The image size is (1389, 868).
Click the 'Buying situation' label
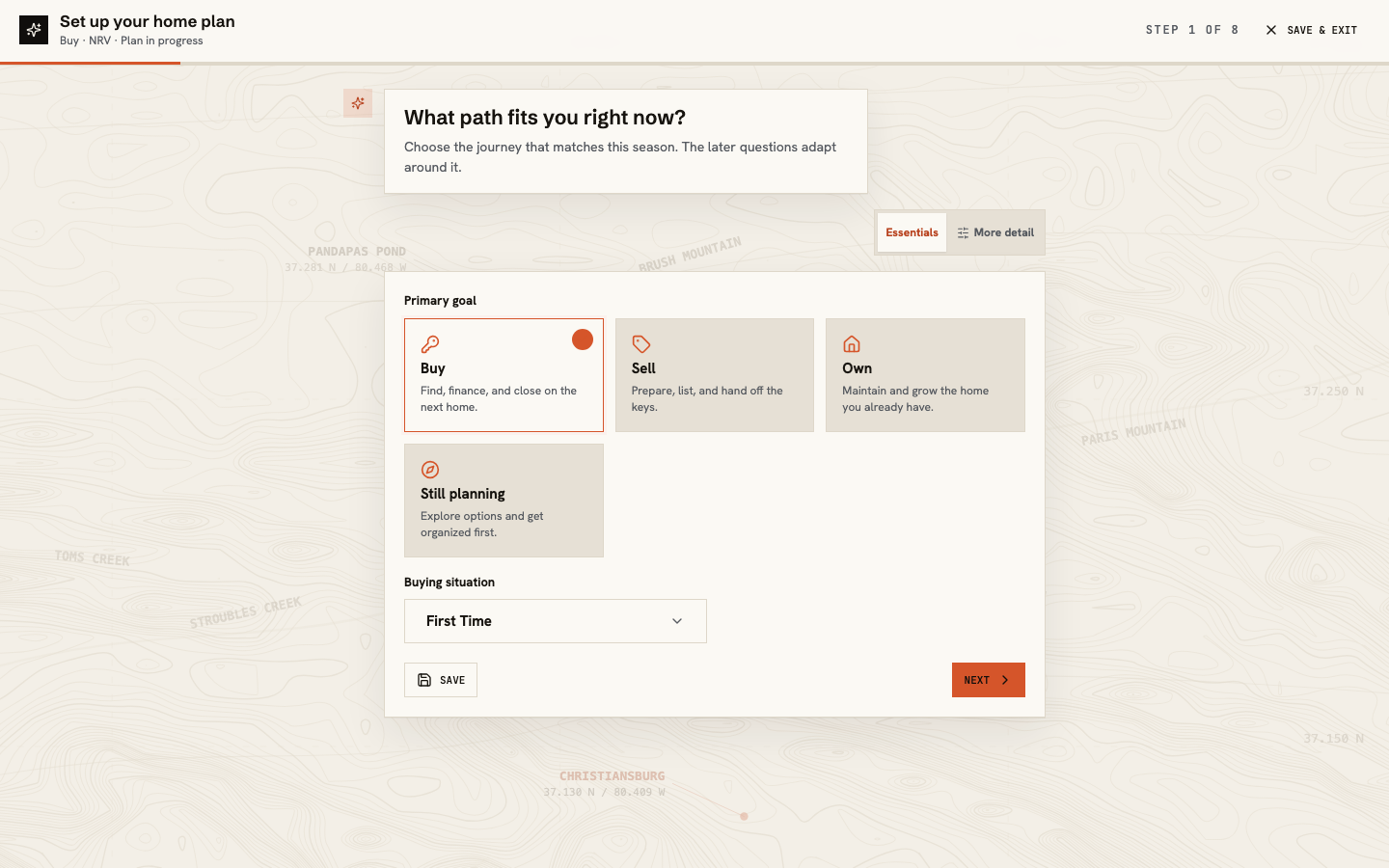click(x=449, y=583)
